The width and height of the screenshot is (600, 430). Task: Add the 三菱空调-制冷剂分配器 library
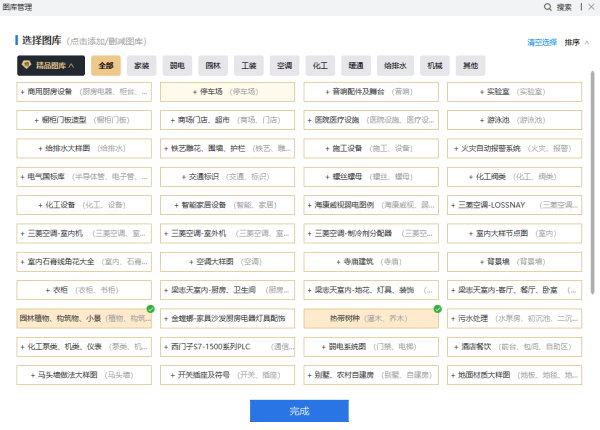[371, 233]
